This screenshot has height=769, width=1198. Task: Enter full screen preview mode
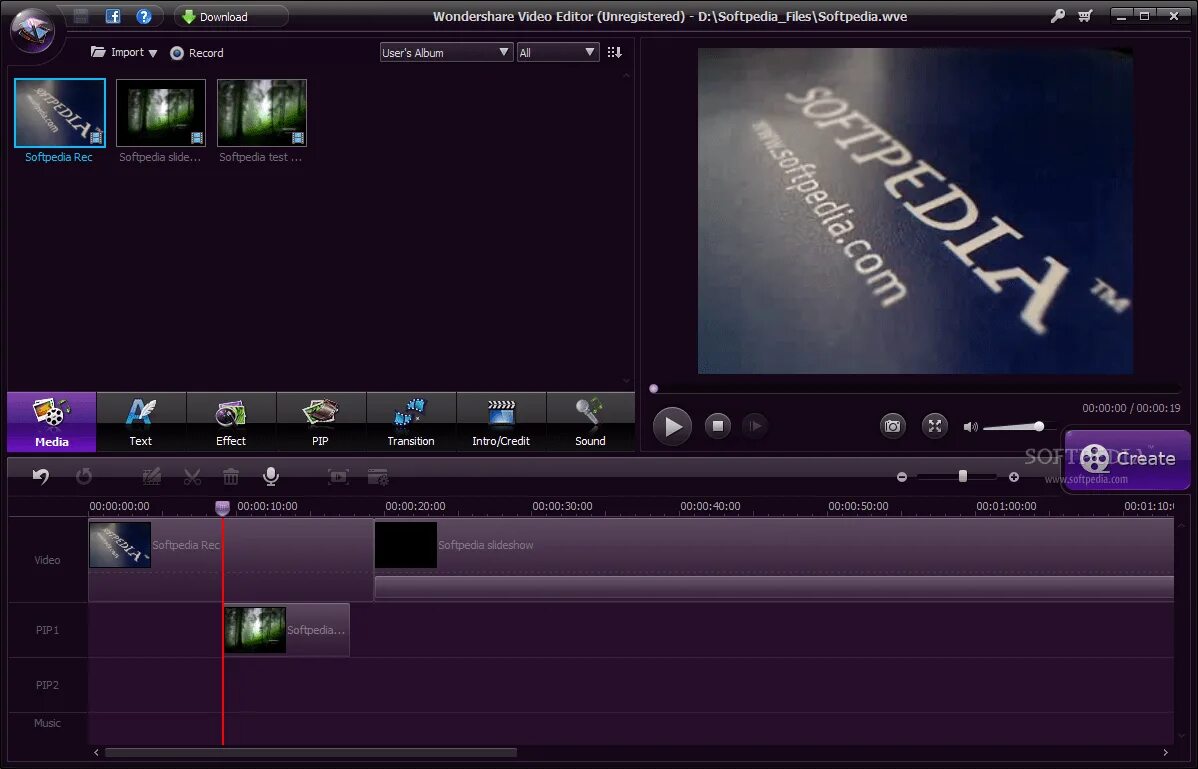tap(935, 426)
